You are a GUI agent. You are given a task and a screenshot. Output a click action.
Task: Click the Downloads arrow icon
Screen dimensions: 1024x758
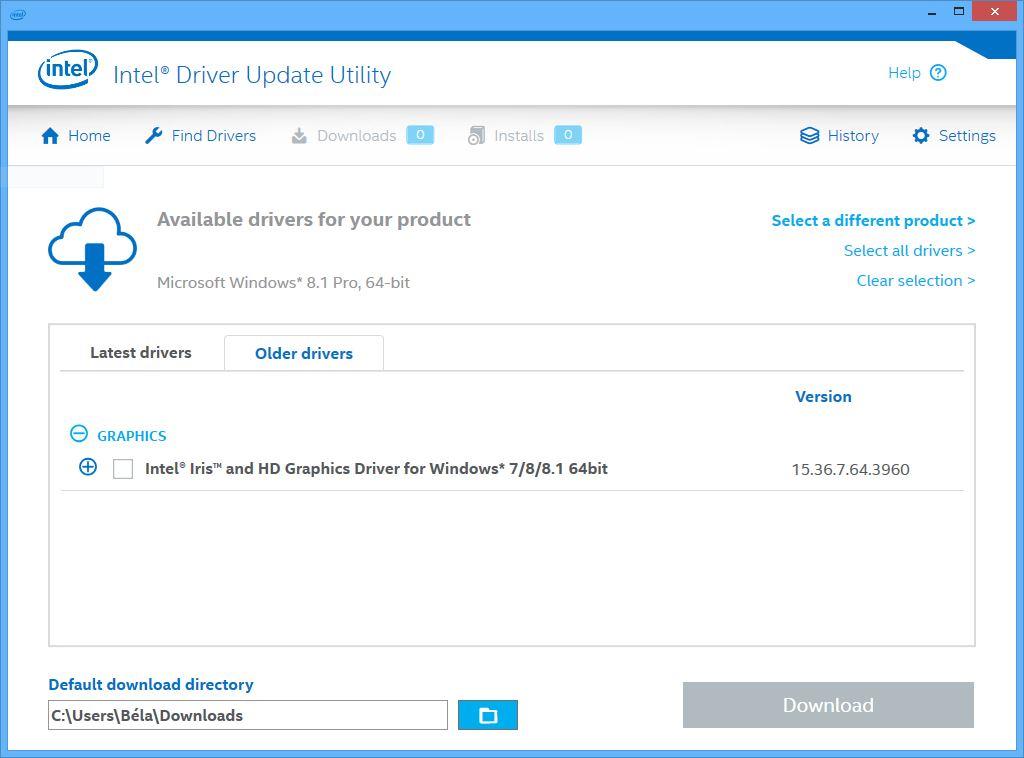[299, 136]
